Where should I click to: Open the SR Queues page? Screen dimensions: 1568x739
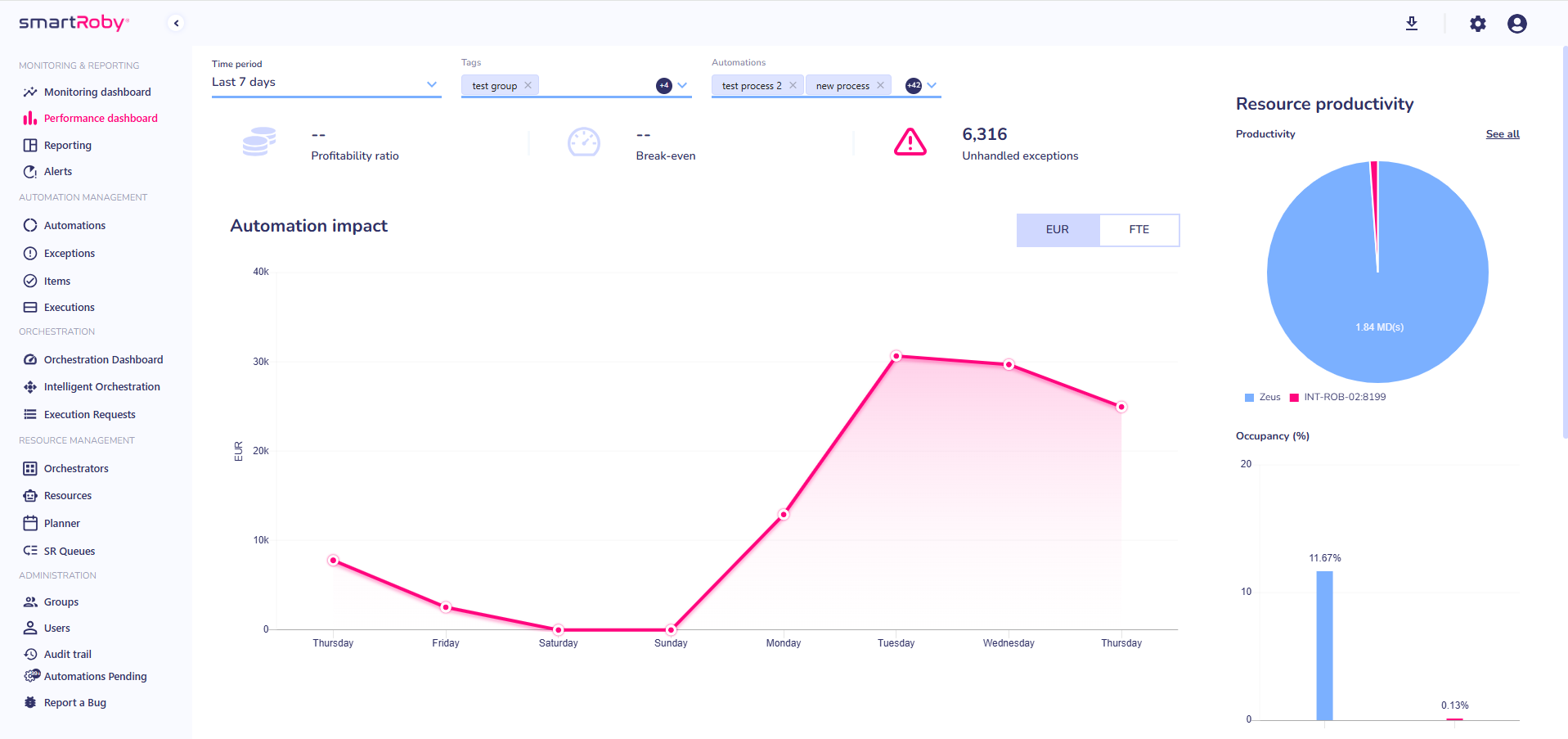click(69, 551)
